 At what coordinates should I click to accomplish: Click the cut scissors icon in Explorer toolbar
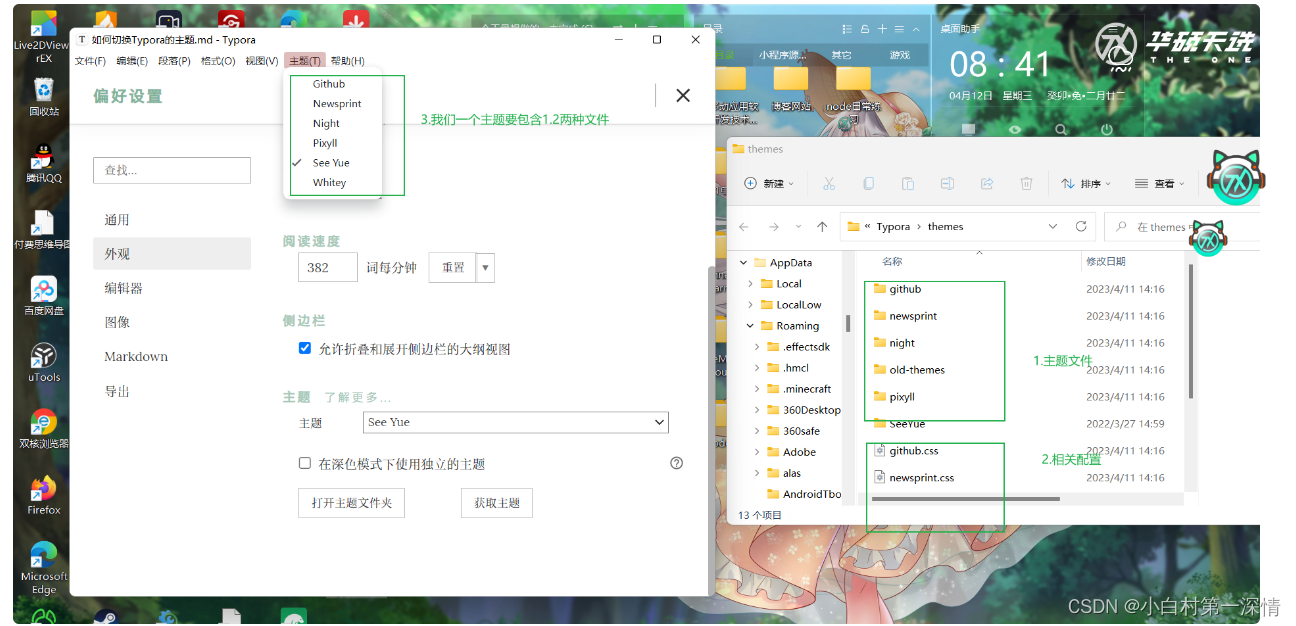click(x=829, y=184)
